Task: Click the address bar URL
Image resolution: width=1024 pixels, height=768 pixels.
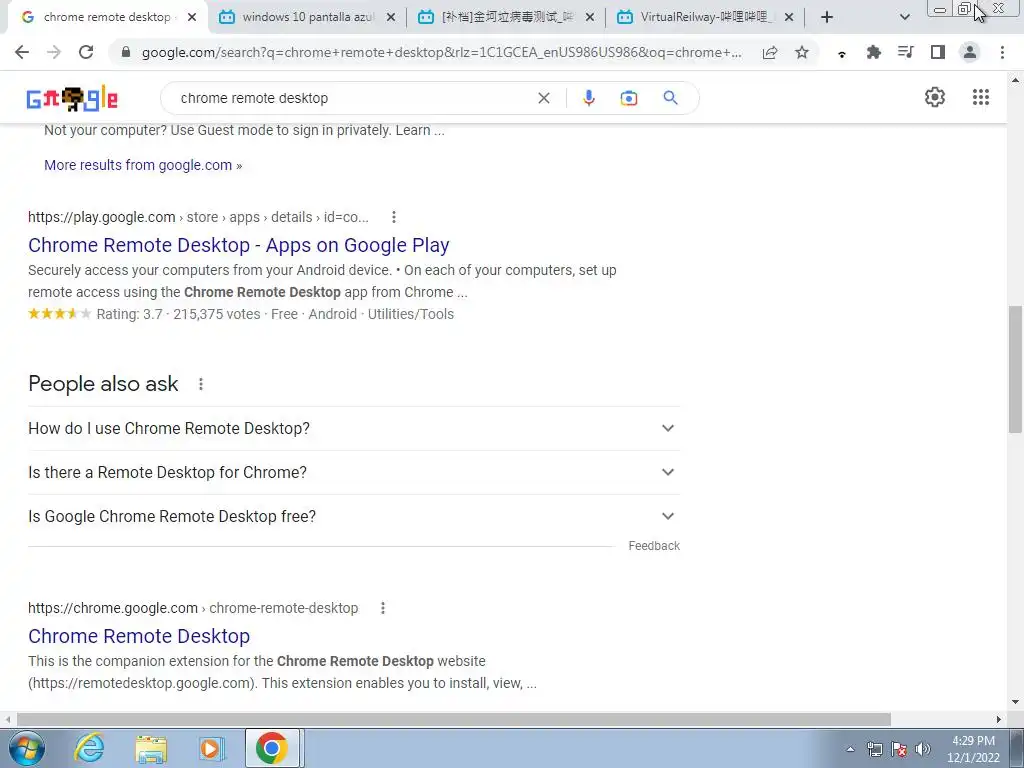Action: coord(441,52)
